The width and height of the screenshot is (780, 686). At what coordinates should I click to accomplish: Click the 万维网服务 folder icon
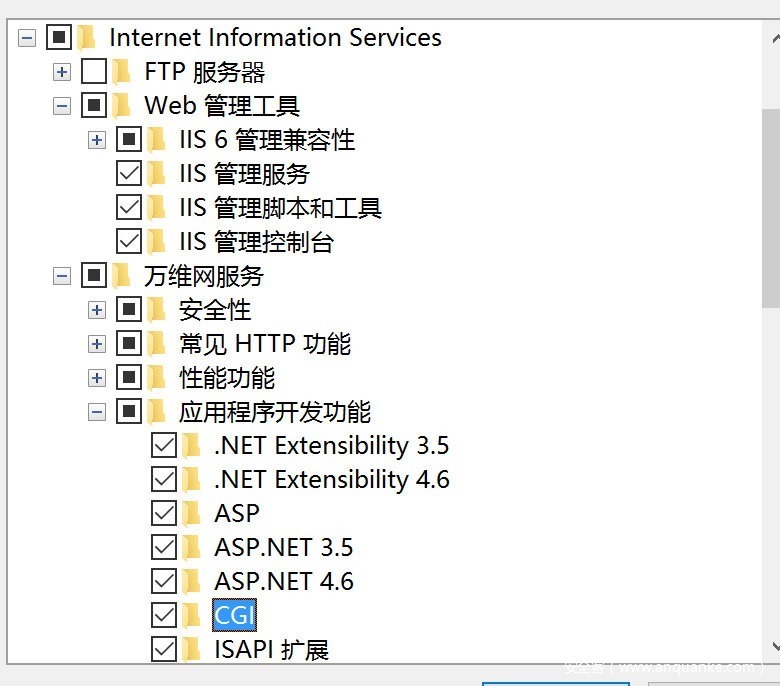(122, 276)
